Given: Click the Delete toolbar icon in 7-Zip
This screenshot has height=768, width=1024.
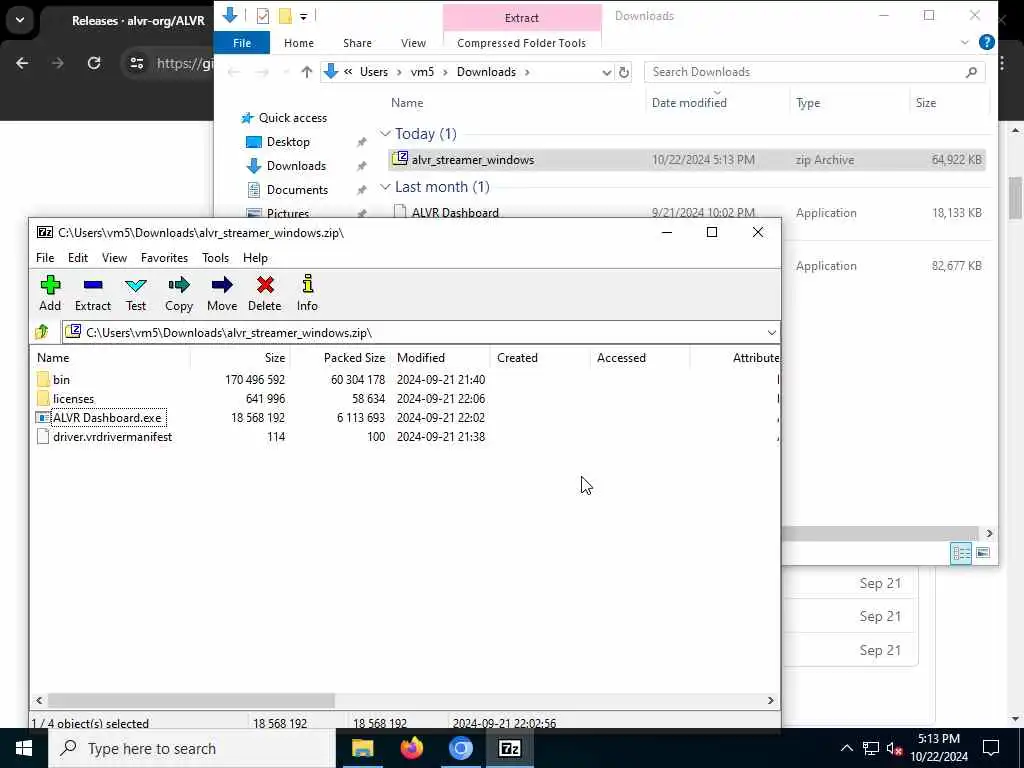Looking at the screenshot, I should pos(264,293).
